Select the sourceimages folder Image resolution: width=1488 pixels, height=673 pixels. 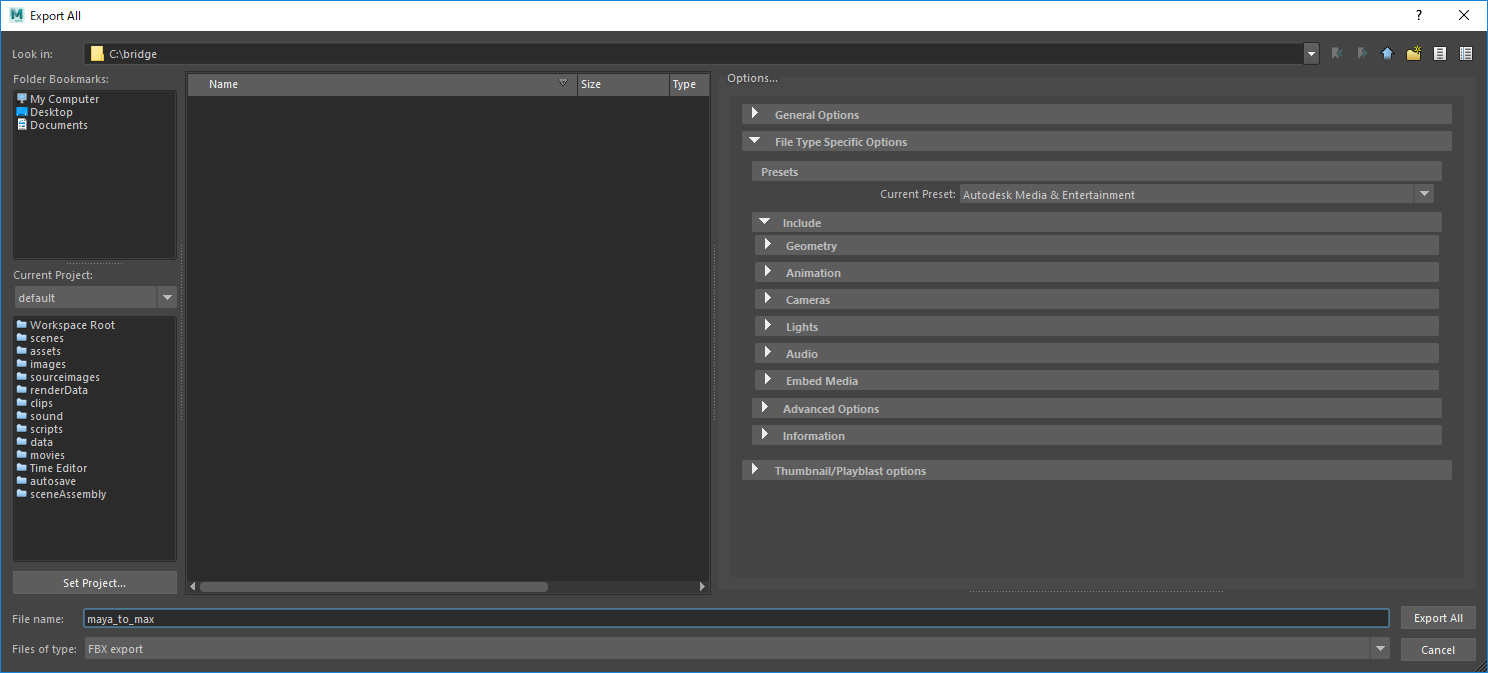pos(64,377)
